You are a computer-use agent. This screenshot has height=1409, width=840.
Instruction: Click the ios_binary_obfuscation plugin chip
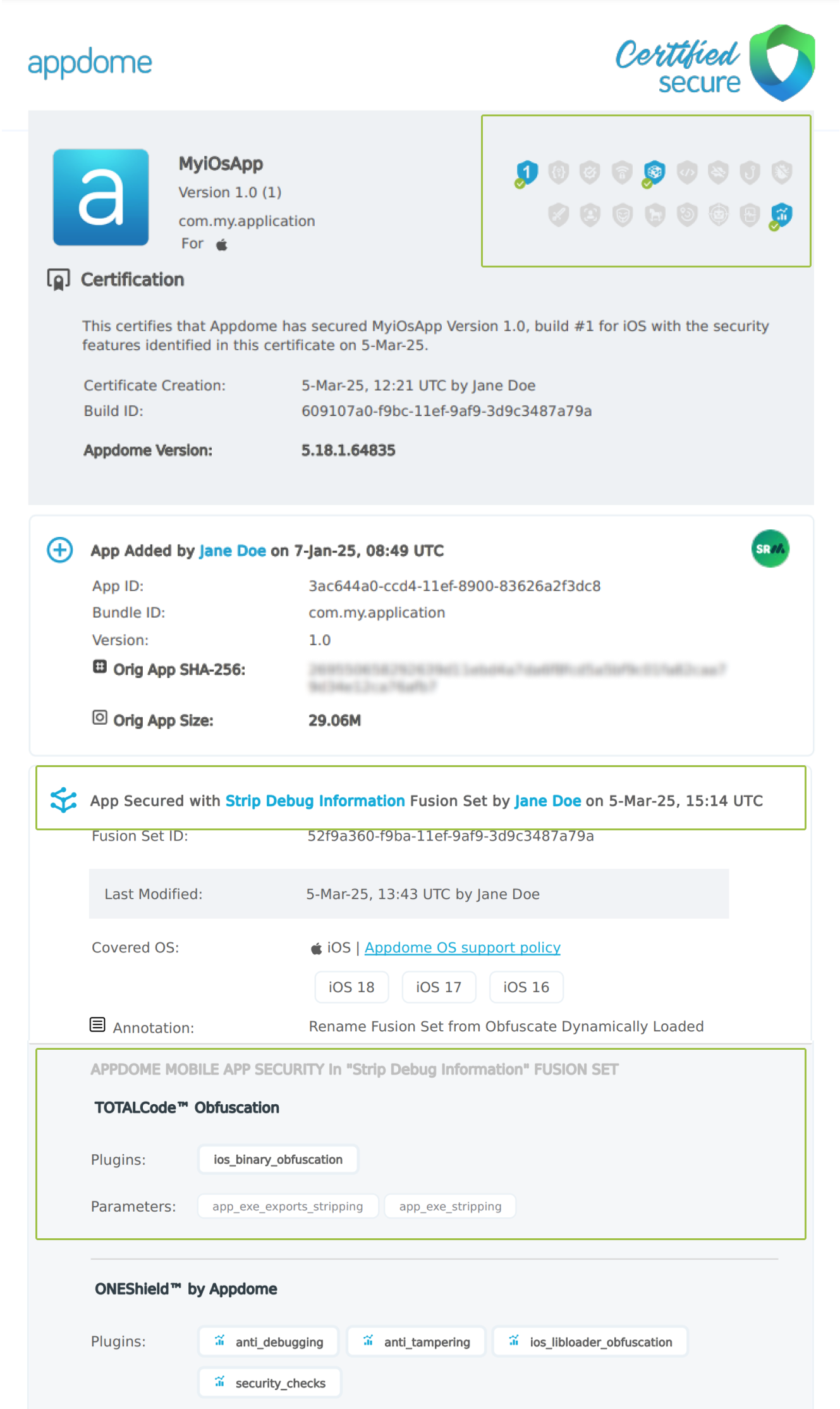click(x=278, y=1159)
